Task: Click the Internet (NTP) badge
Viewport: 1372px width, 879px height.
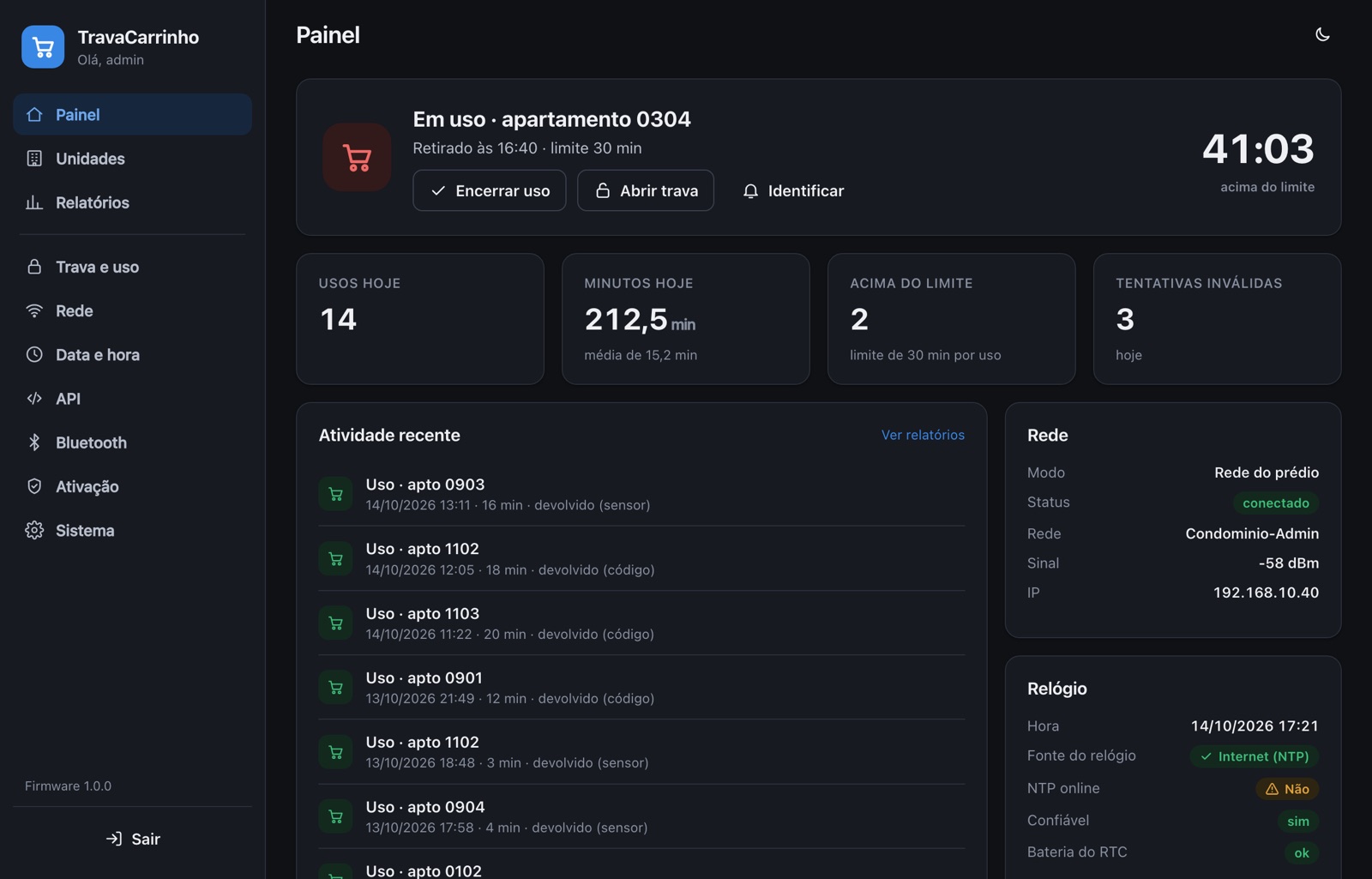Action: click(x=1254, y=756)
